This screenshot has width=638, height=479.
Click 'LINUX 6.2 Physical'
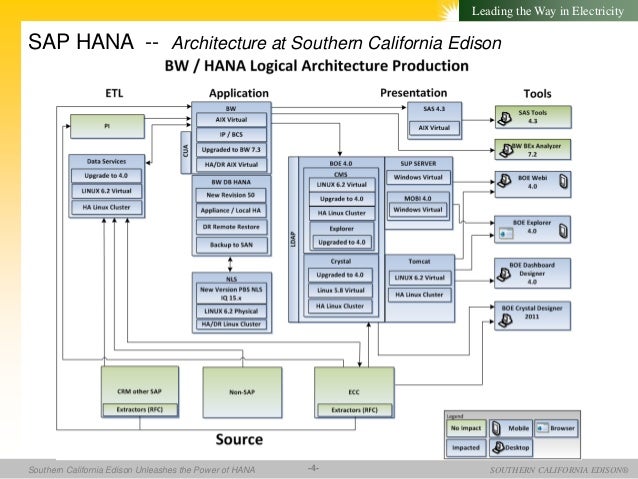(x=231, y=311)
